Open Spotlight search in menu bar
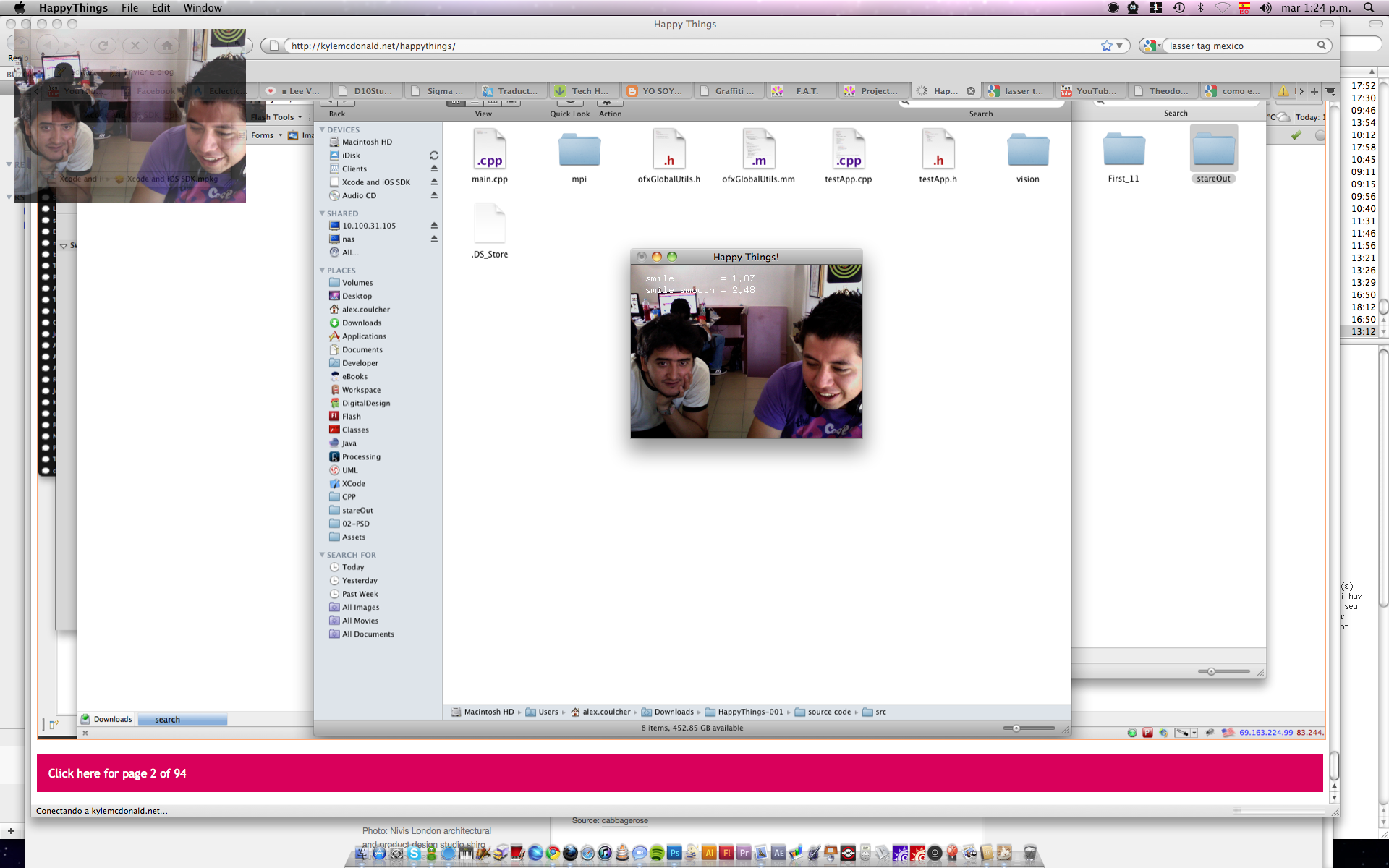1389x868 pixels. [x=1369, y=7]
